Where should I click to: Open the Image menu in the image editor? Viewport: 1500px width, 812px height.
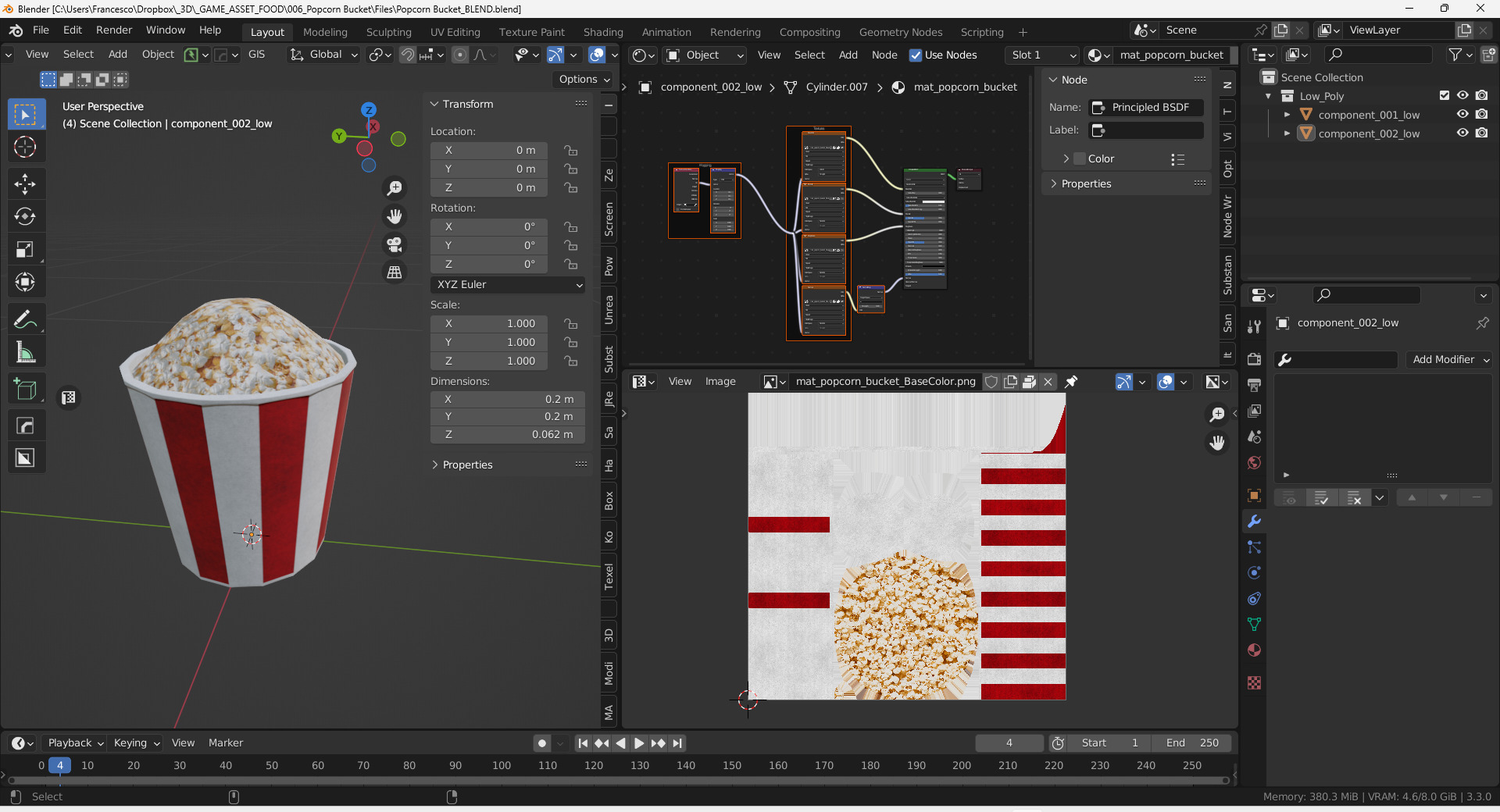coord(720,382)
